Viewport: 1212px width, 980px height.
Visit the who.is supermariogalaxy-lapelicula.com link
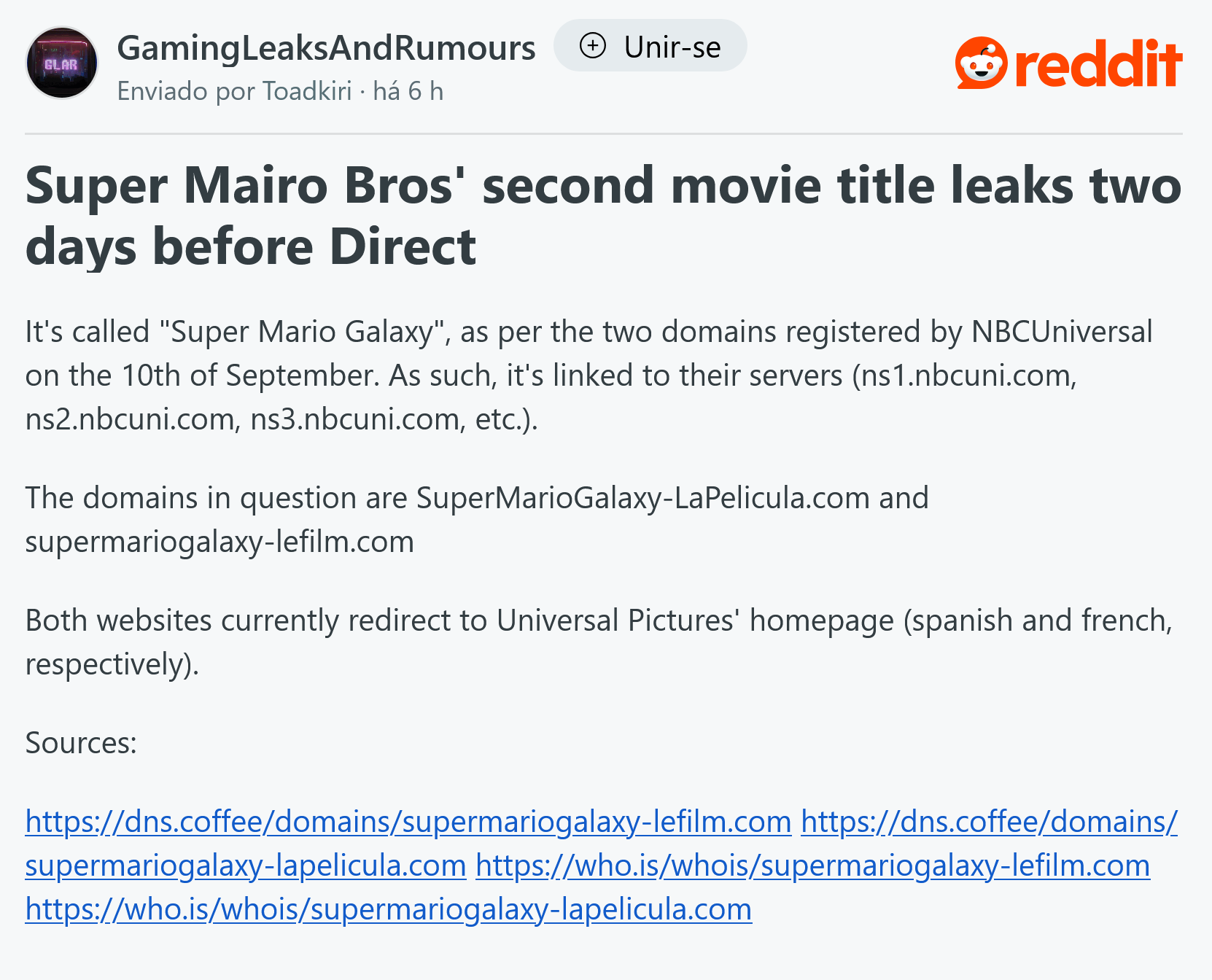pos(389,909)
